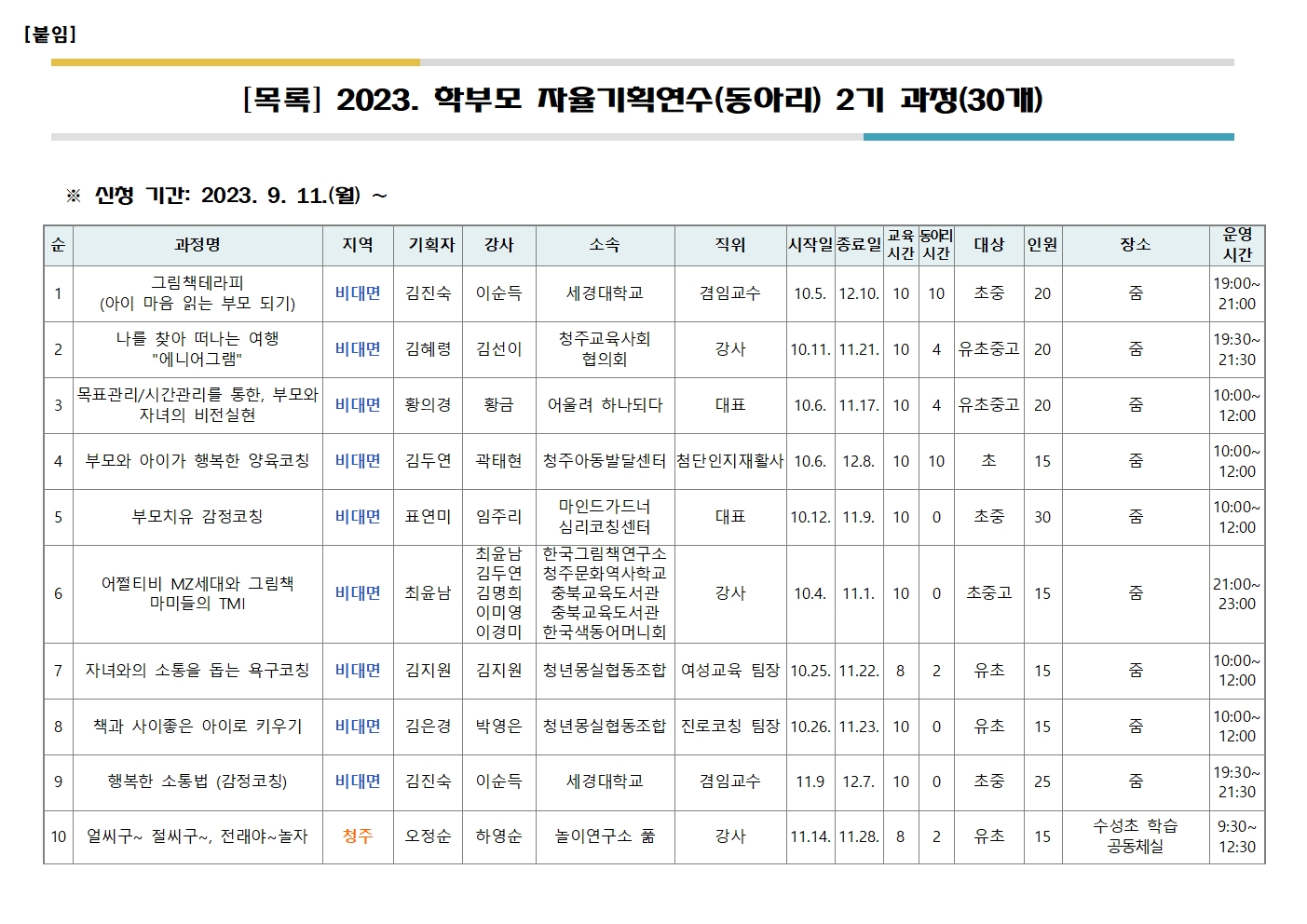This screenshot has width=1307, height=924.
Task: Click instructor name '박영은'
Action: pyautogui.click(x=499, y=727)
